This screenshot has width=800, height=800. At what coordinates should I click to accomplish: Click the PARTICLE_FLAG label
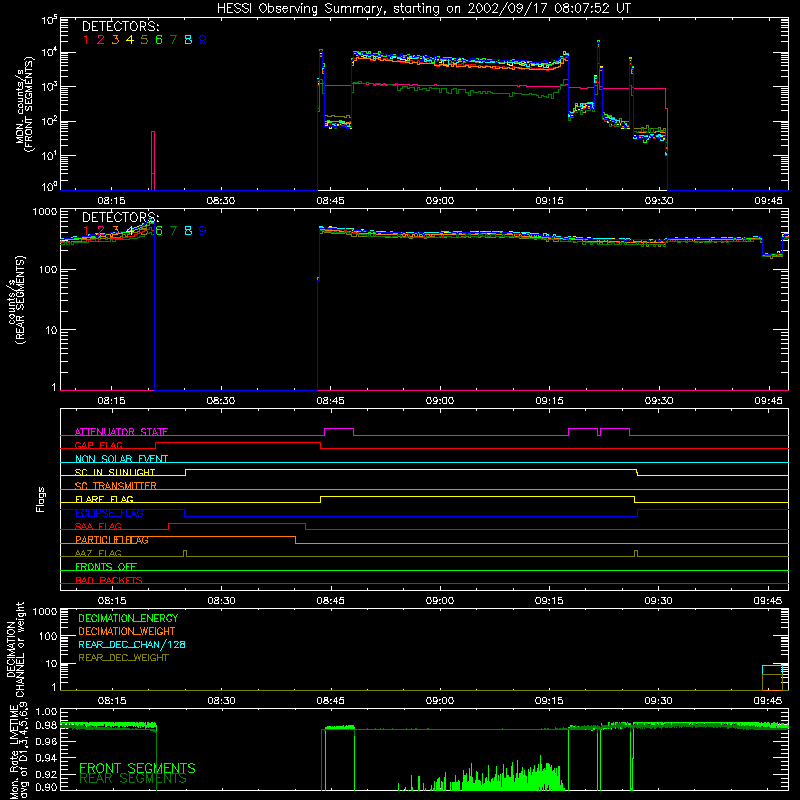112,540
